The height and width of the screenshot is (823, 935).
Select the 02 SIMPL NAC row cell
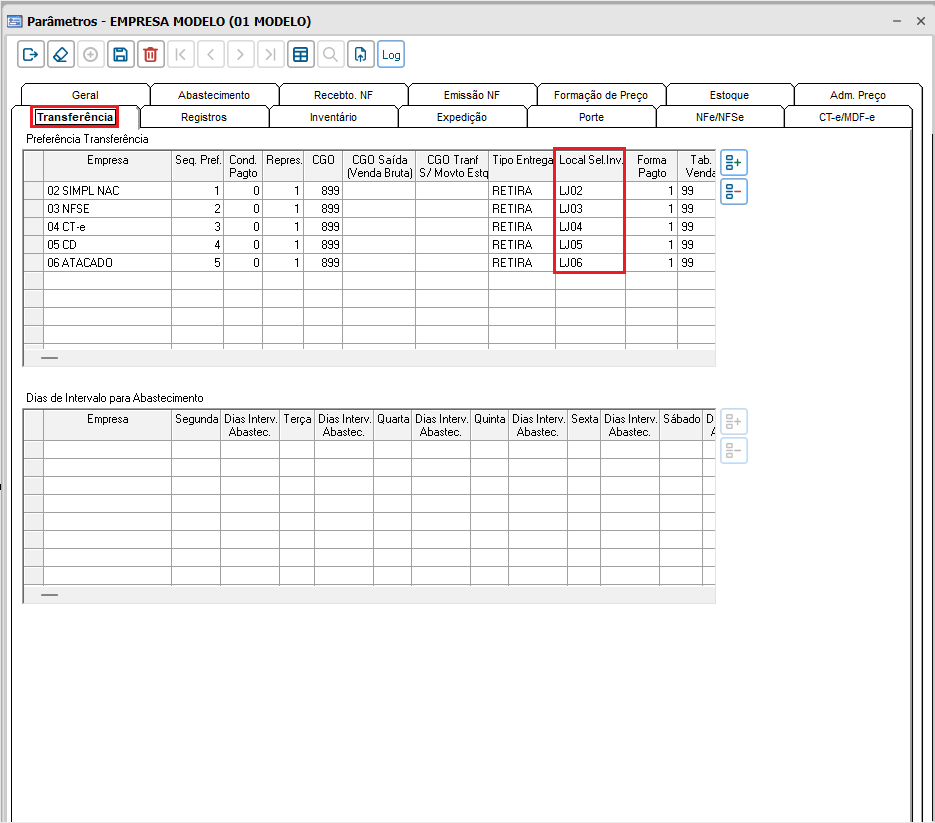pyautogui.click(x=107, y=191)
